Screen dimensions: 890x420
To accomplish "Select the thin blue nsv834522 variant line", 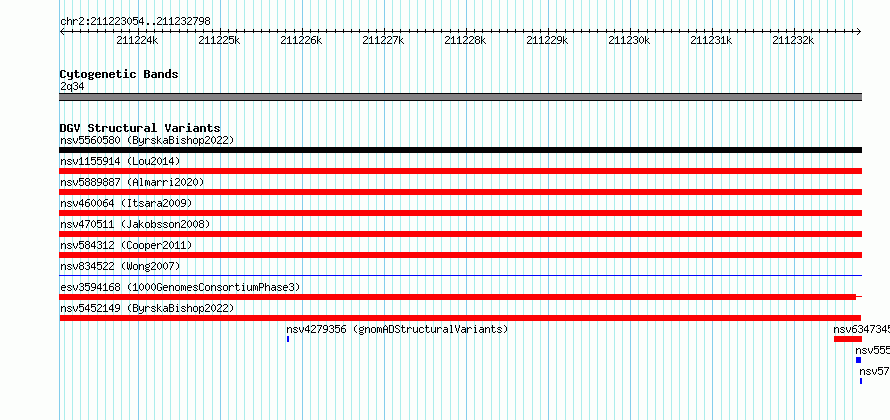I will point(460,276).
